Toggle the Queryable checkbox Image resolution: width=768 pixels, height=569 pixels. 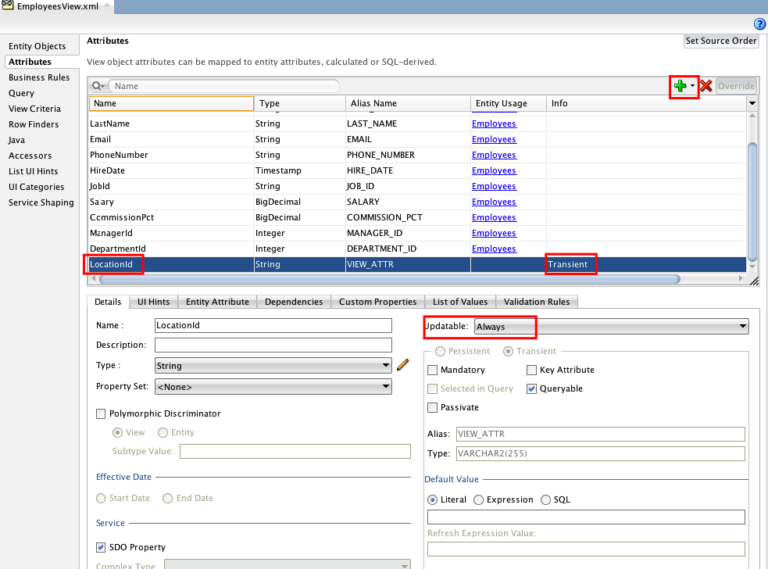532,389
